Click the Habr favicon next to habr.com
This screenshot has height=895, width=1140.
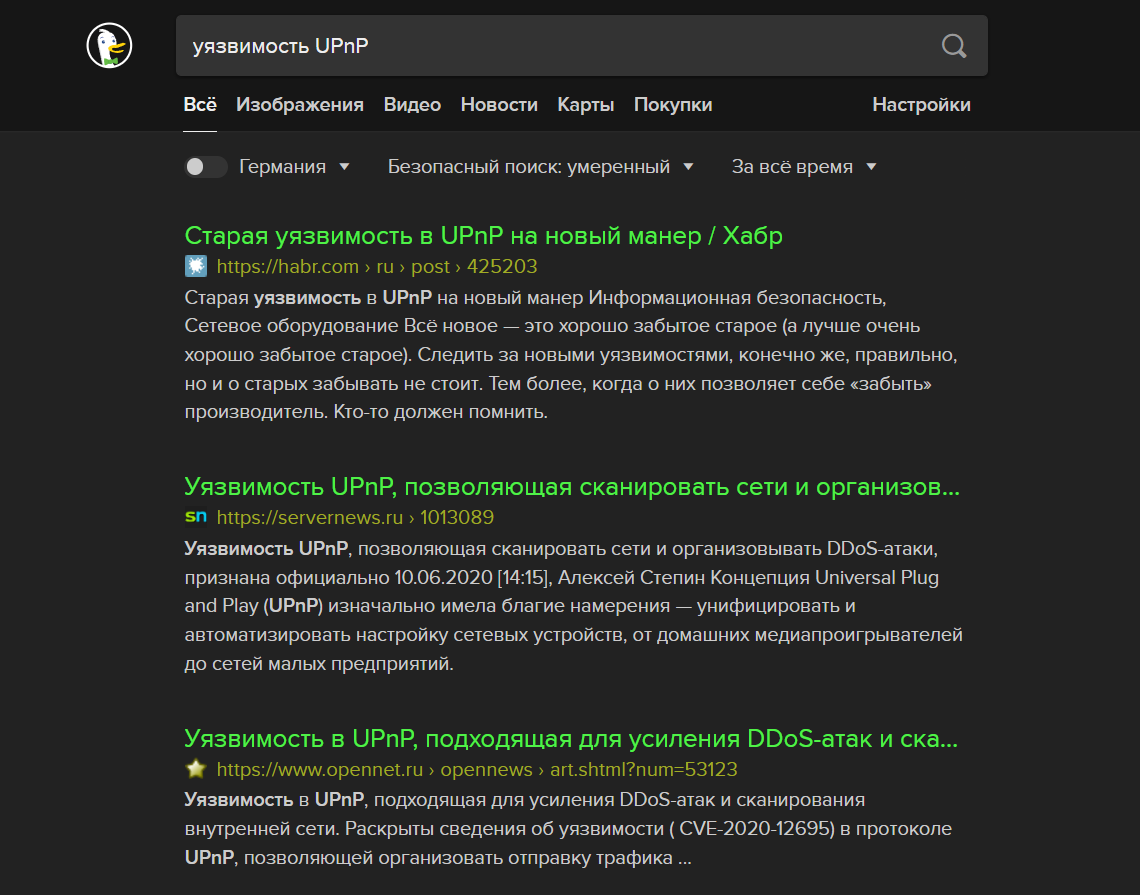196,266
